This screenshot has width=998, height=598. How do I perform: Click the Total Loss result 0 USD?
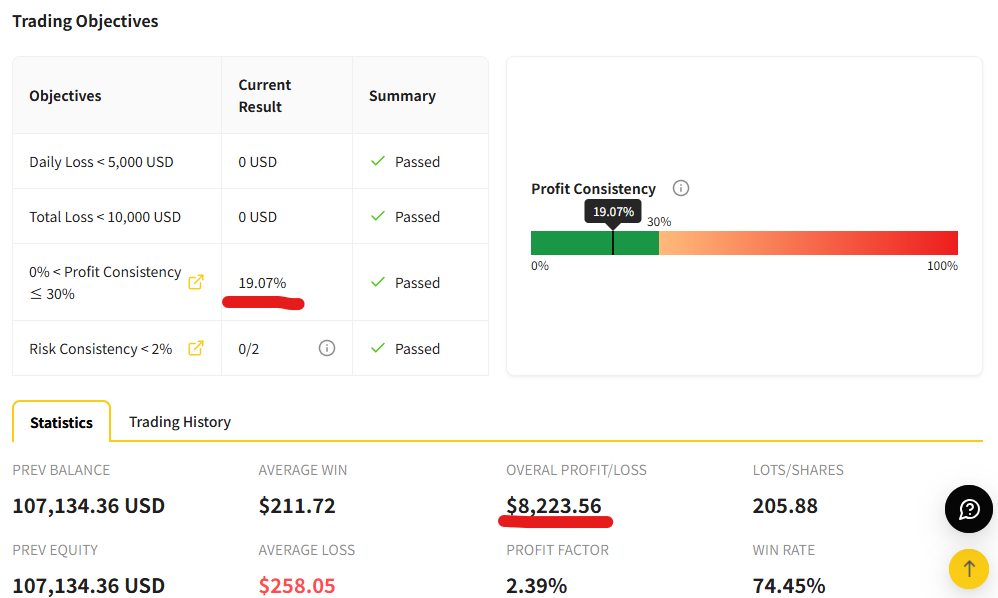pyautogui.click(x=258, y=217)
